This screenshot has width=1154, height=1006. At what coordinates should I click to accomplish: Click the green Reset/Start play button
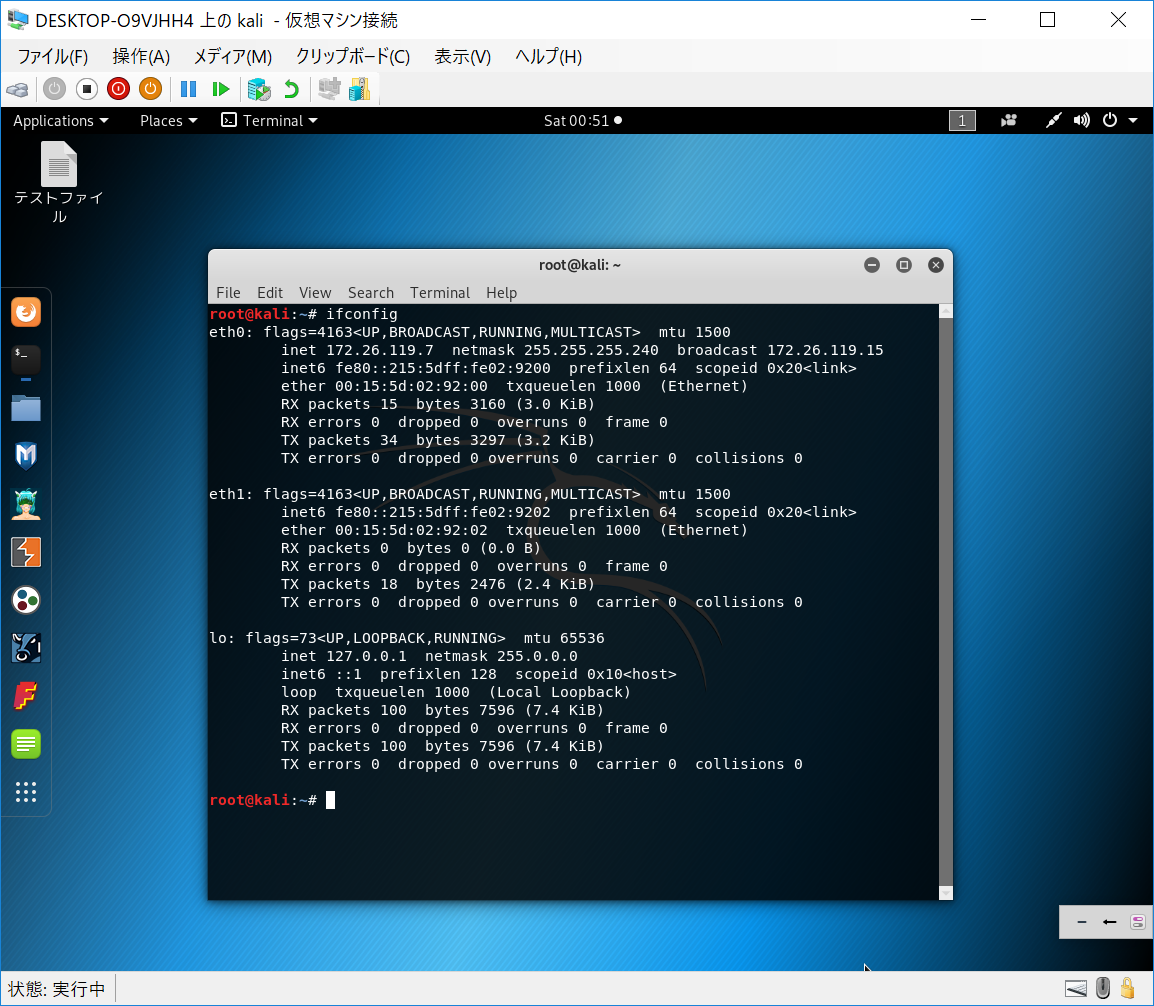point(220,89)
